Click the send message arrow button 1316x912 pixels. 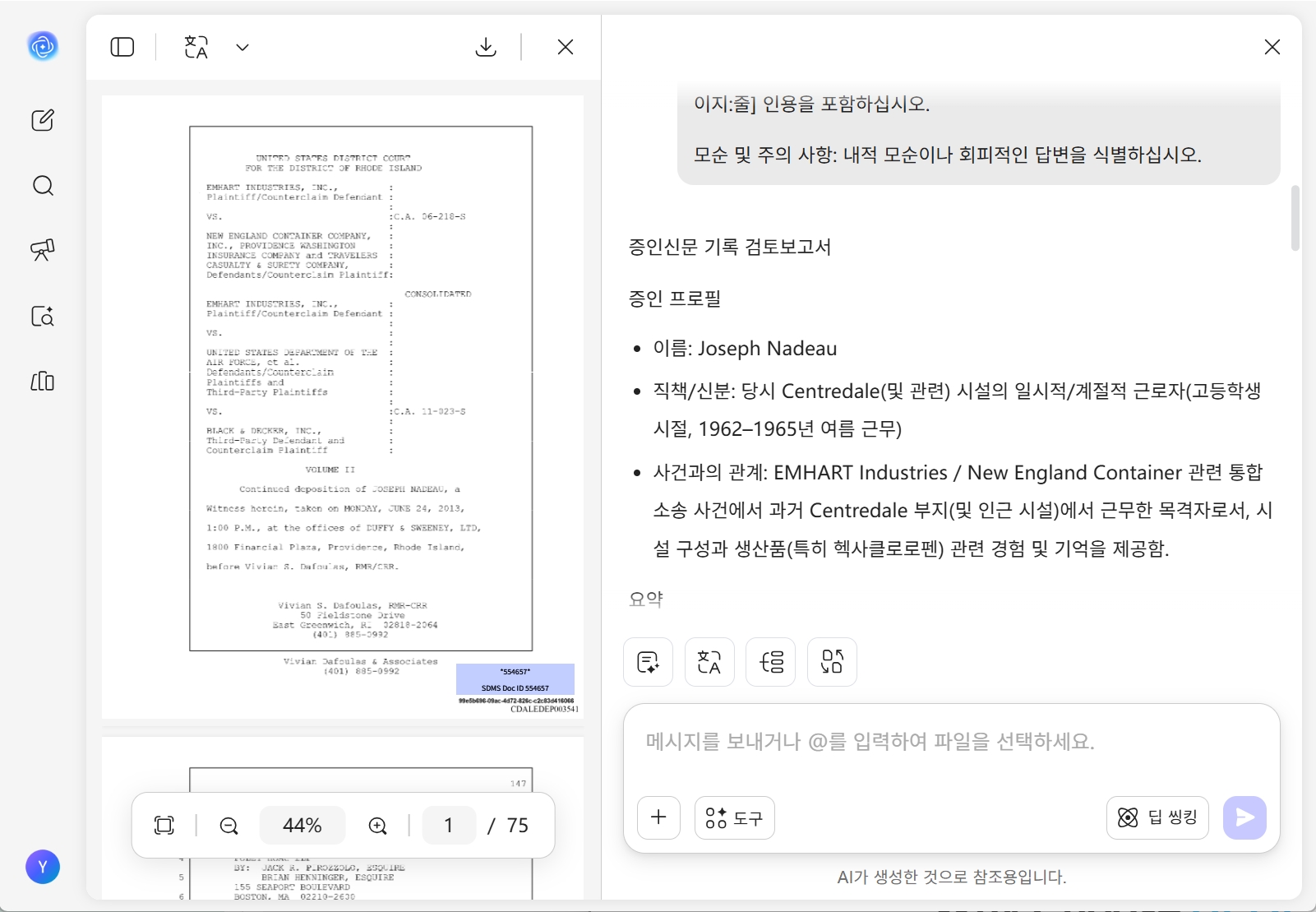1244,817
